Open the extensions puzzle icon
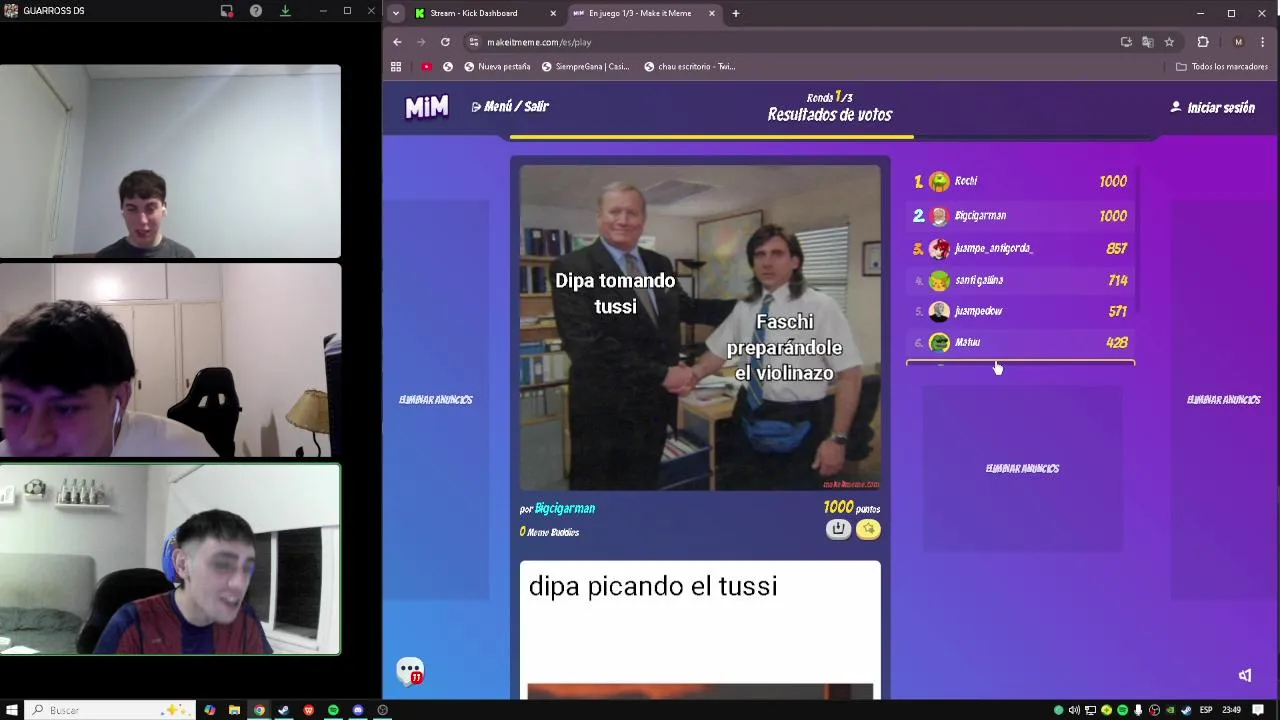1280x720 pixels. pos(1203,42)
